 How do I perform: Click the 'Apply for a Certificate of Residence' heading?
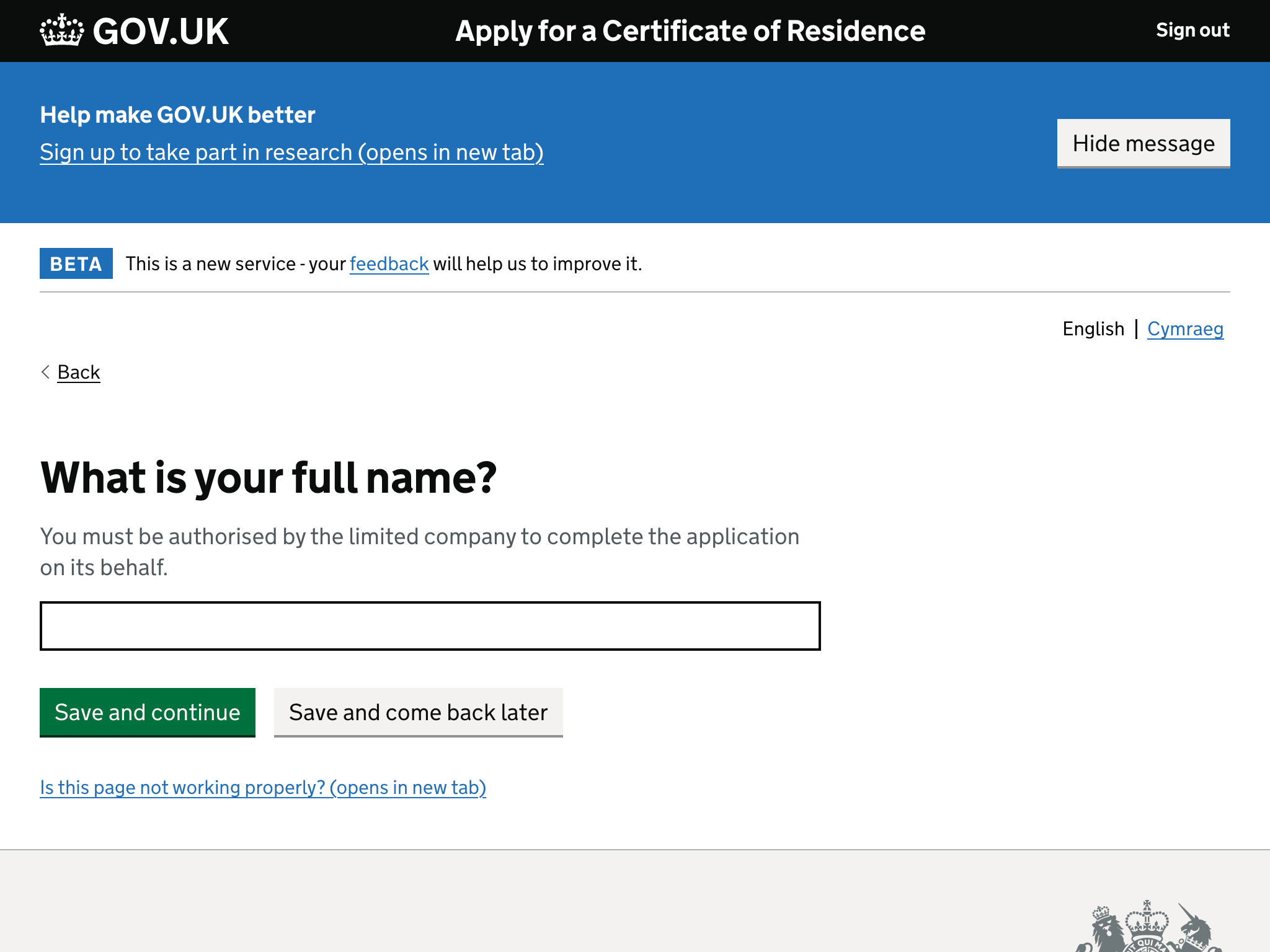pos(690,30)
